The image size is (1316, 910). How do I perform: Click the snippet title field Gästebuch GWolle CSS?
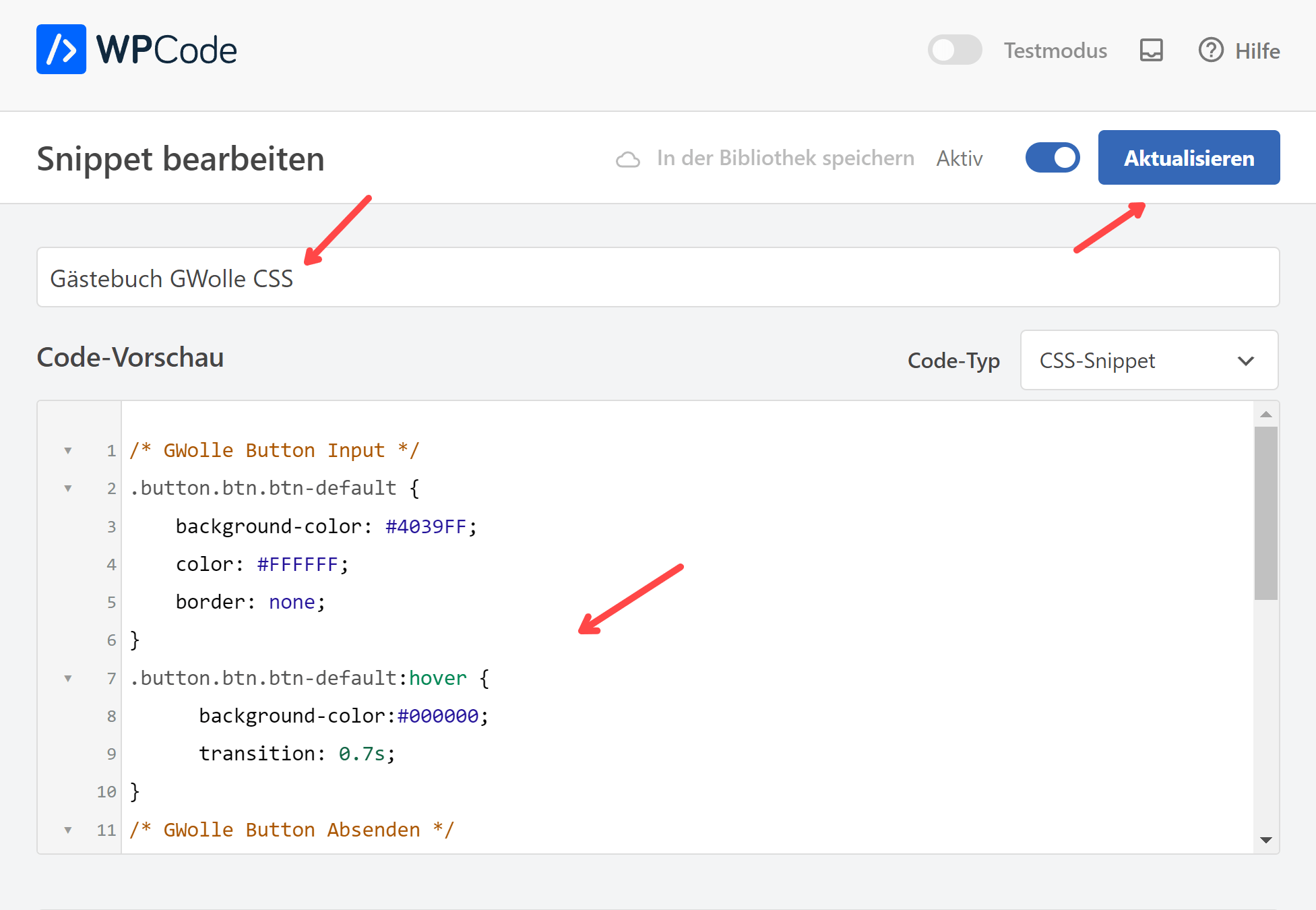[658, 278]
